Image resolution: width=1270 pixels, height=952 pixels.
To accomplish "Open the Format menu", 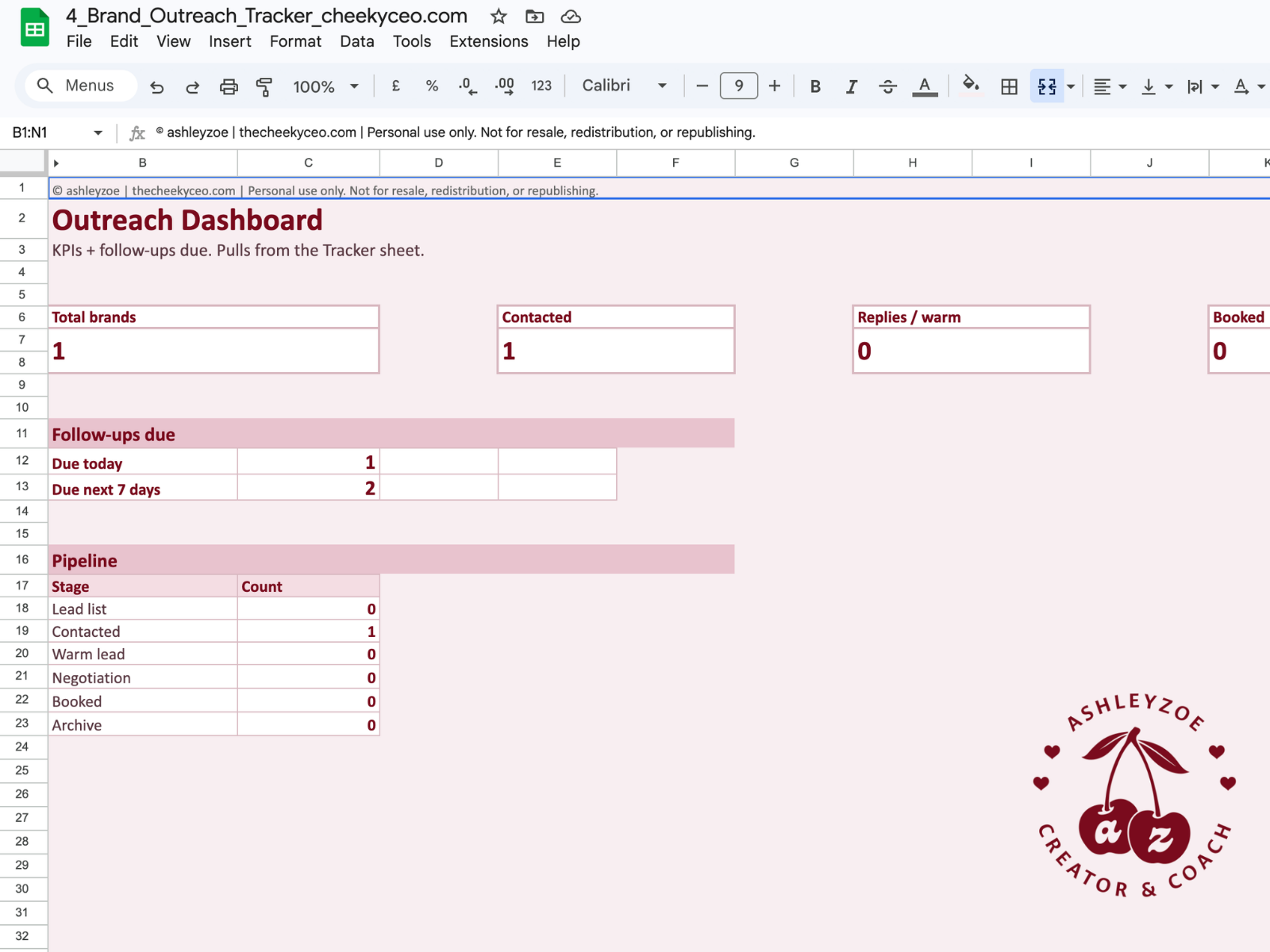I will pos(294,41).
